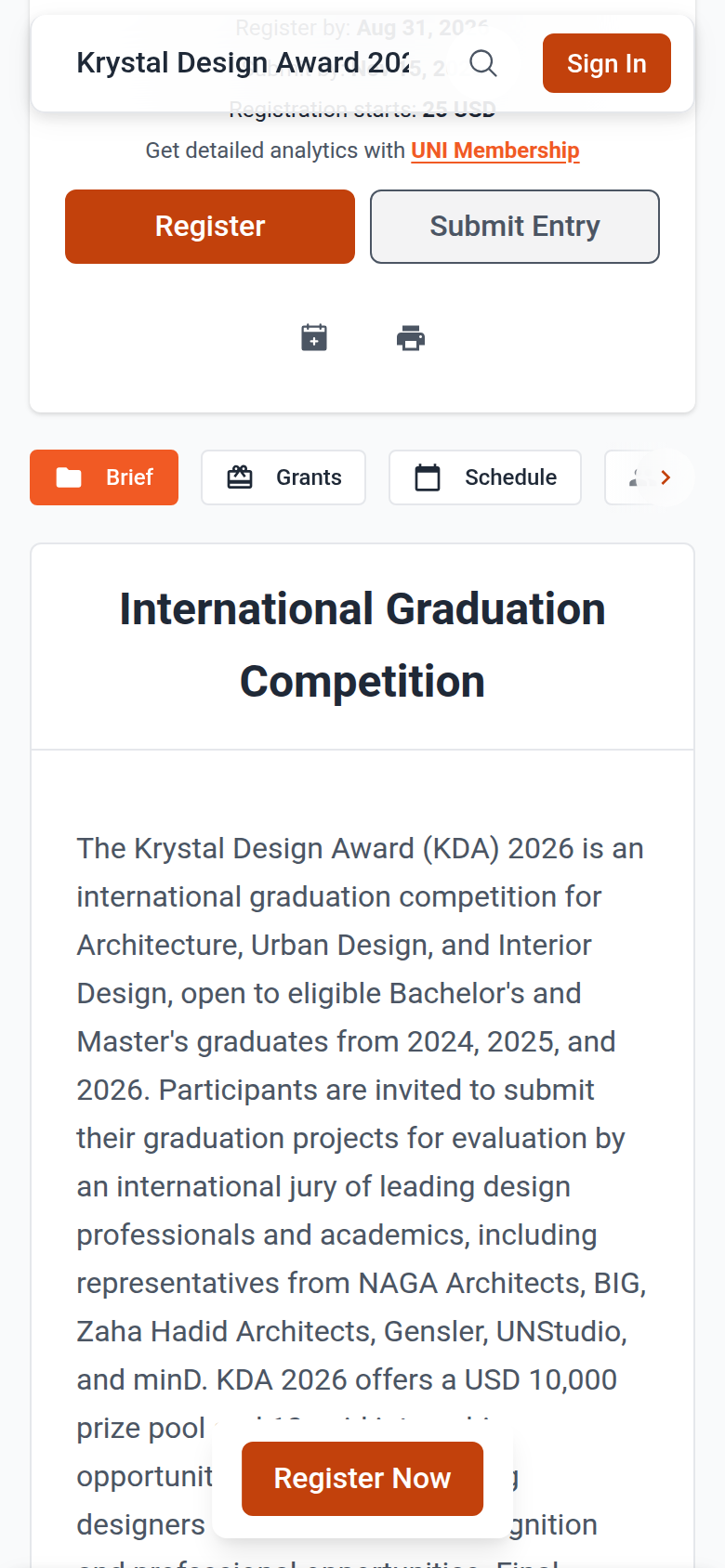
Task: Click the Krystal Design Award header title
Action: pos(244,63)
